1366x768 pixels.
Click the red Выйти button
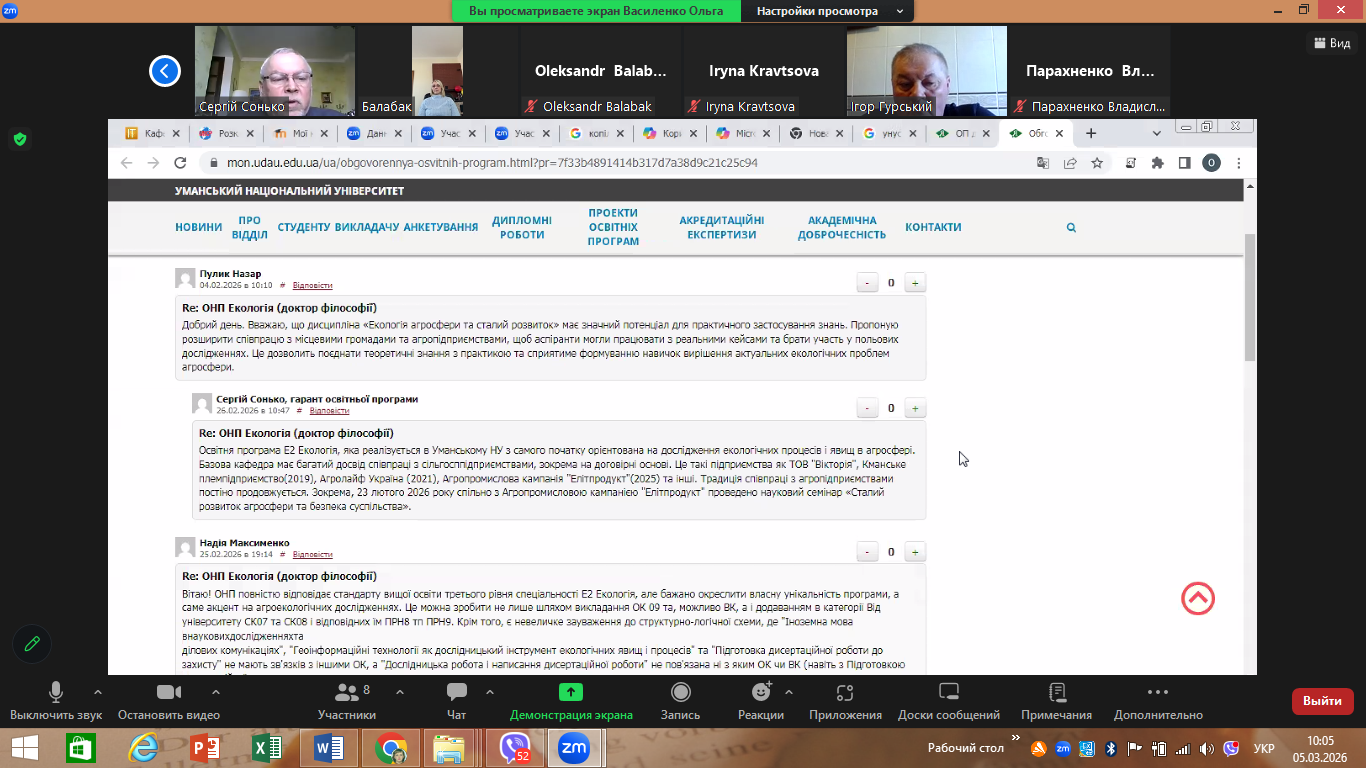1322,701
